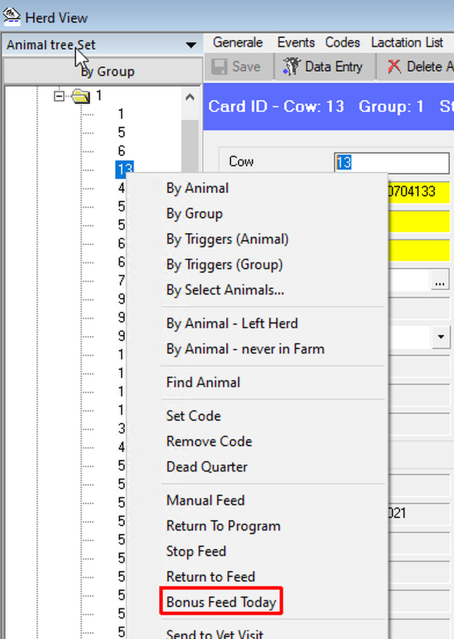Select Stop Feed menu item

196,551
